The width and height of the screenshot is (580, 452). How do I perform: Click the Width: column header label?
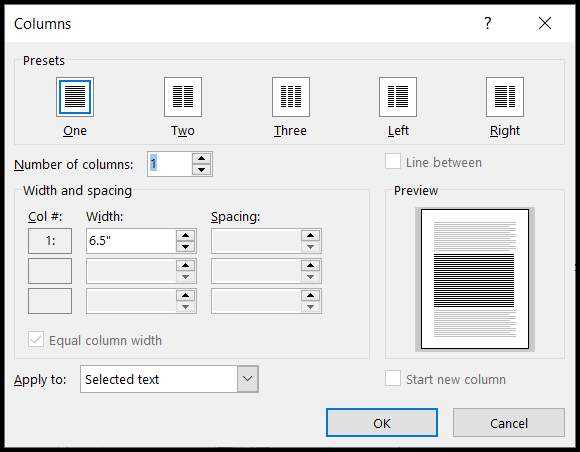click(105, 217)
